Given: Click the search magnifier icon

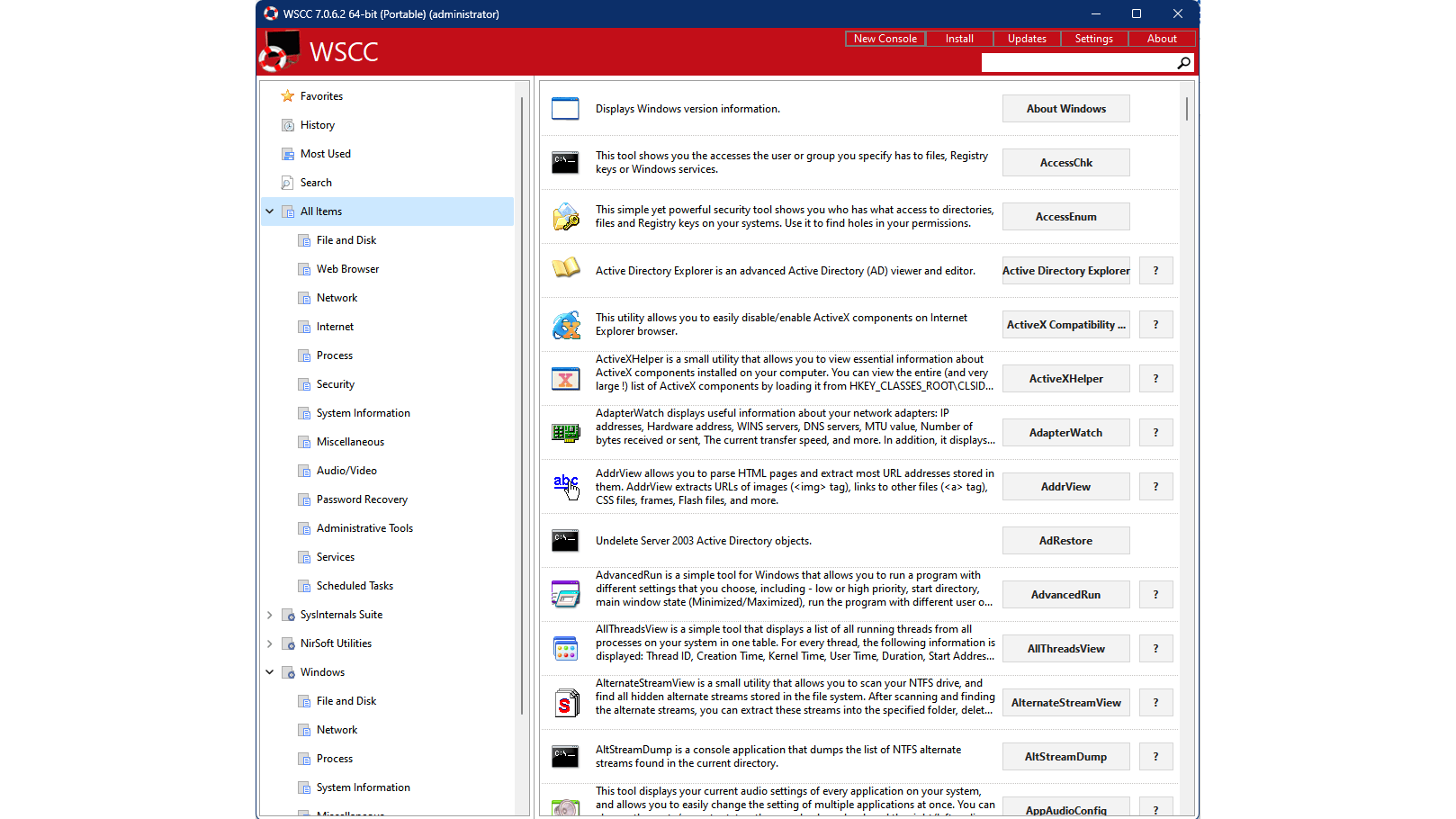Looking at the screenshot, I should pos(1183,63).
